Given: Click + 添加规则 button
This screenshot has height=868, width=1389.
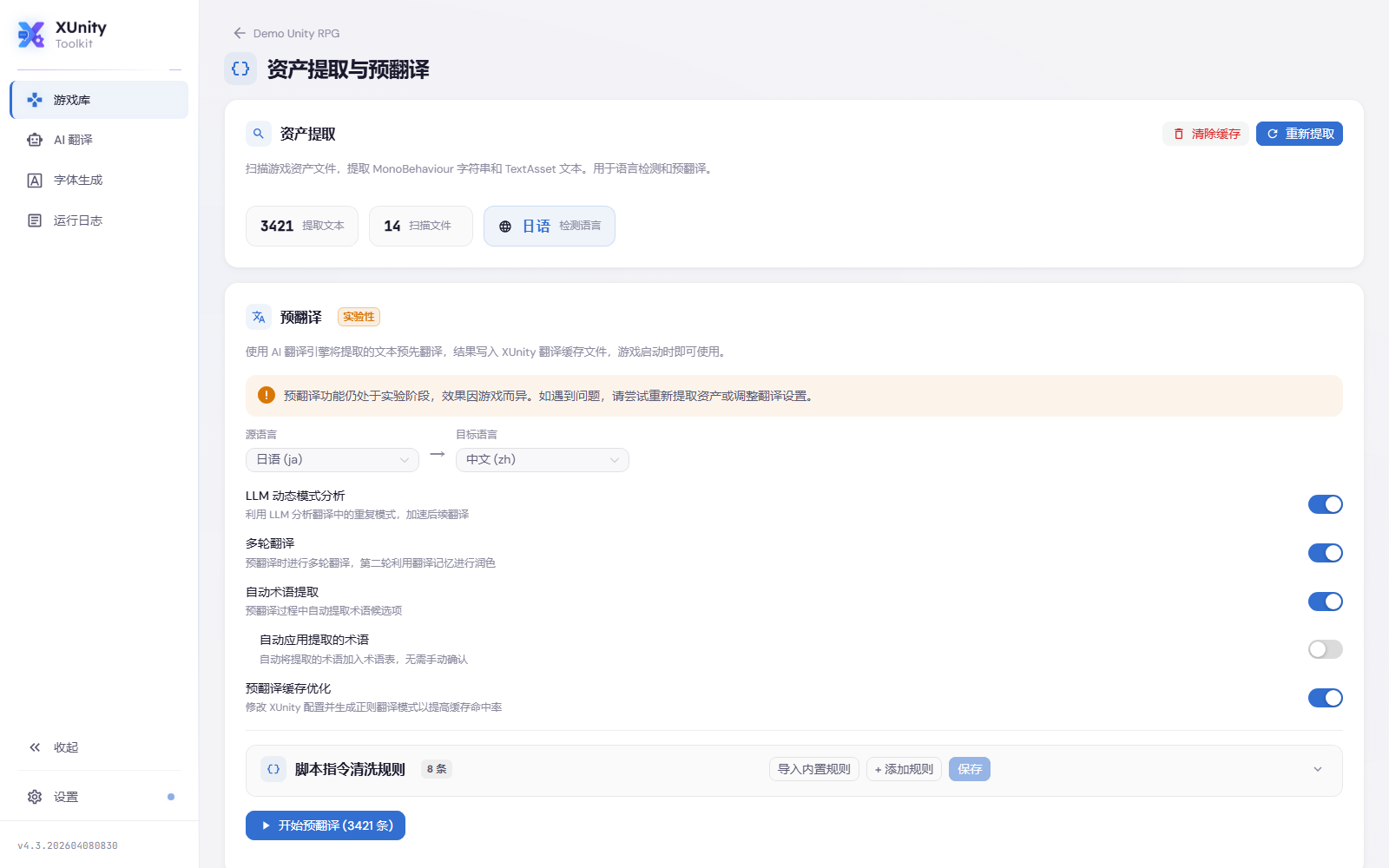Looking at the screenshot, I should pyautogui.click(x=904, y=769).
